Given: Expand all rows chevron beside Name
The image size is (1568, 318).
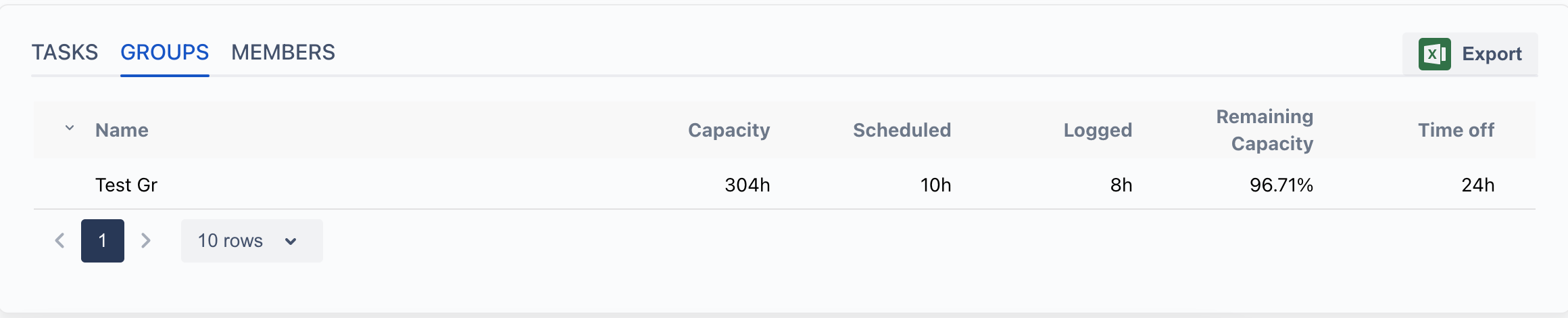Looking at the screenshot, I should [70, 128].
